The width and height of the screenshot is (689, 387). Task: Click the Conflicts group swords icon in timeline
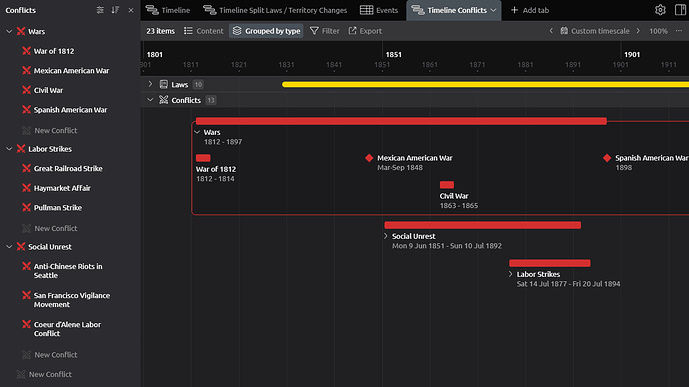coord(163,100)
